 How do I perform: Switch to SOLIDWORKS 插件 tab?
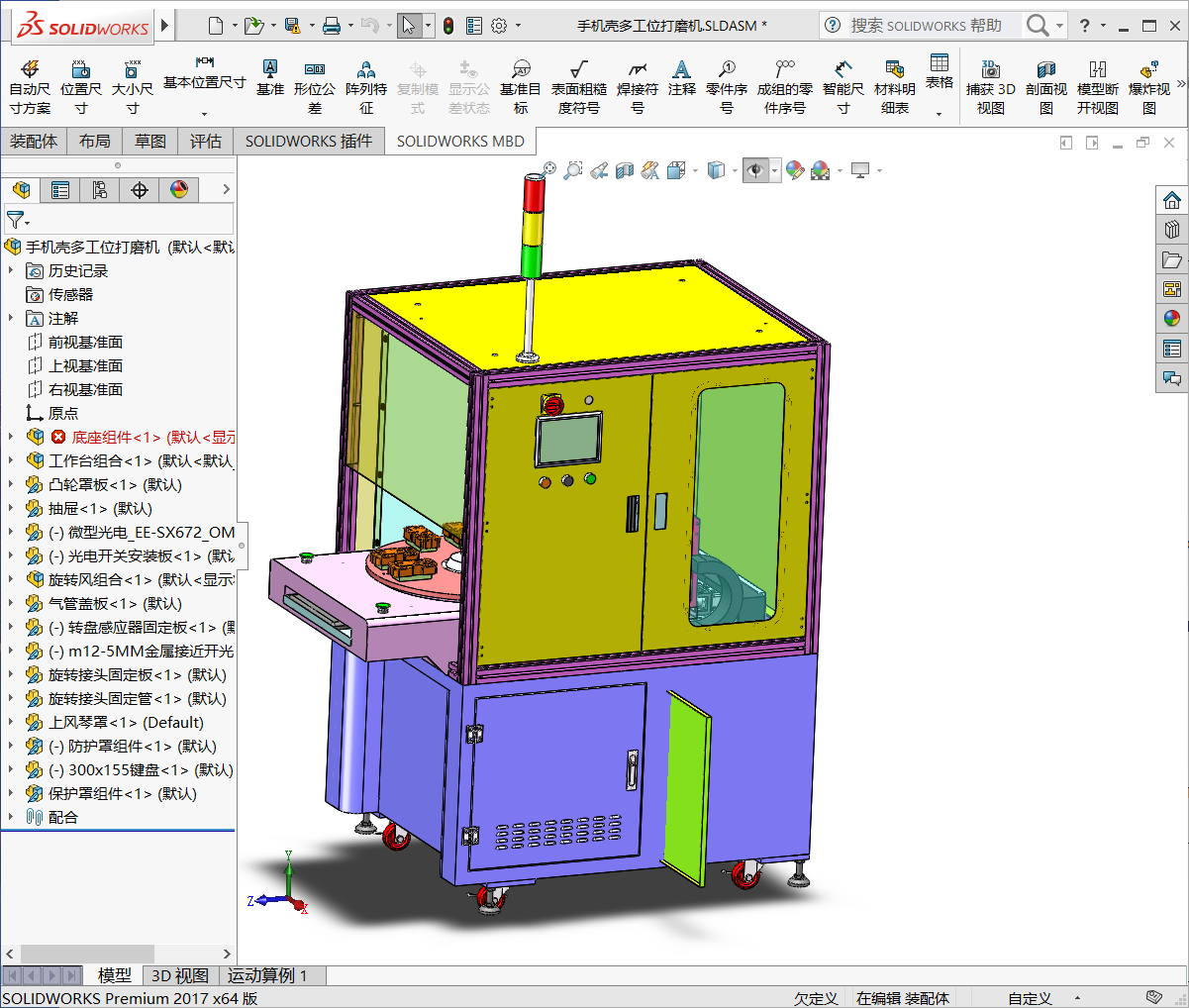309,142
